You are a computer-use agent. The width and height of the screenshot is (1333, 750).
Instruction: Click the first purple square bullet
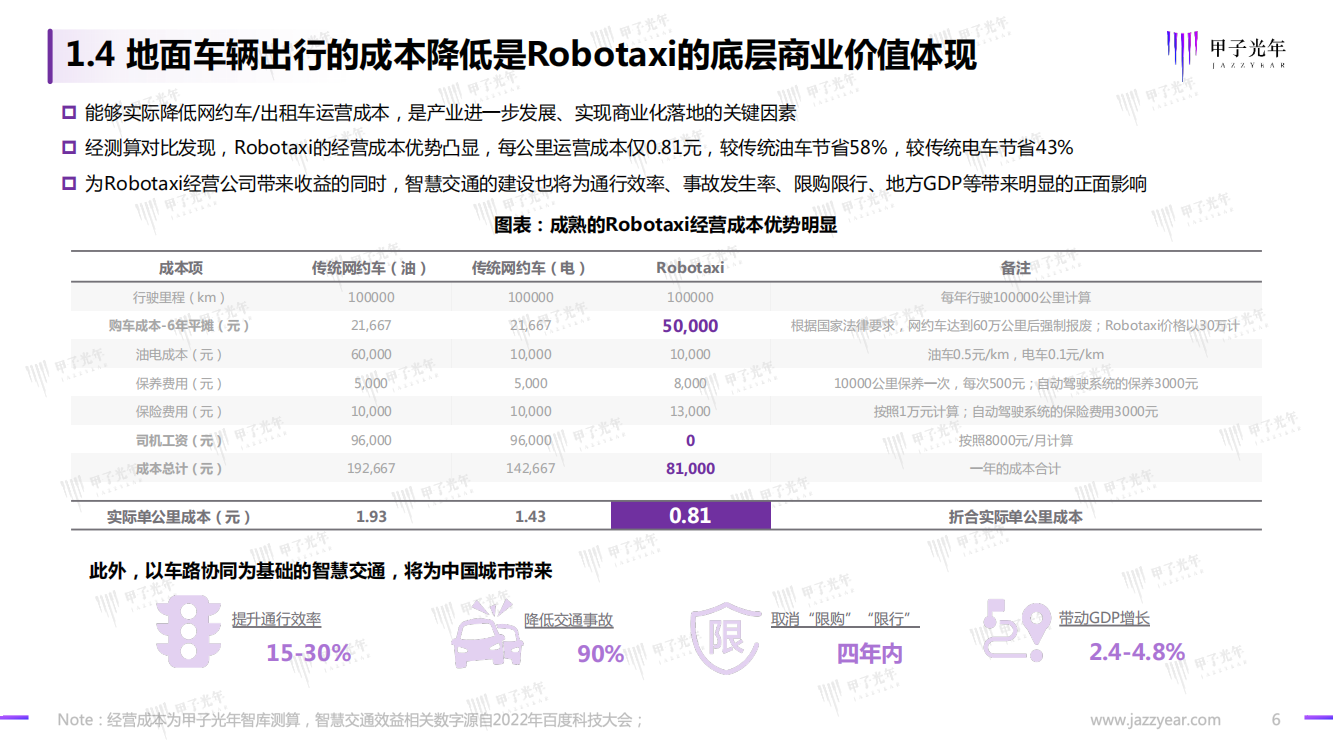(69, 112)
